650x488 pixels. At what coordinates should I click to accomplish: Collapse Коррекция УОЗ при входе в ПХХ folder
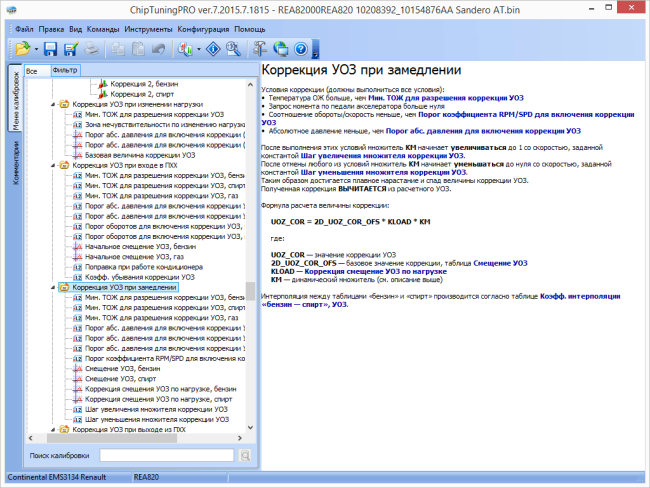click(53, 165)
